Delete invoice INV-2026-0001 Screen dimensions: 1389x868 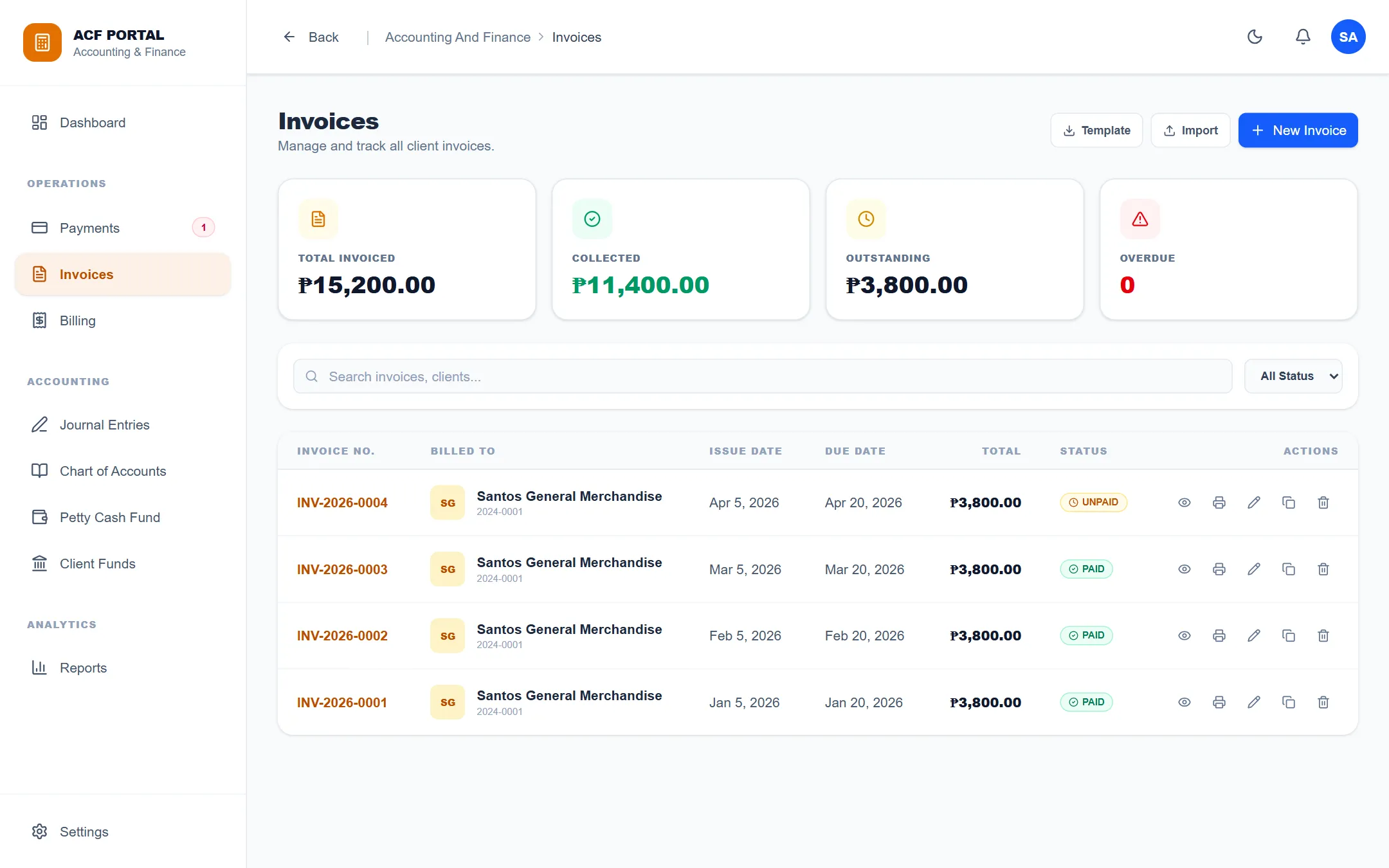click(x=1323, y=702)
